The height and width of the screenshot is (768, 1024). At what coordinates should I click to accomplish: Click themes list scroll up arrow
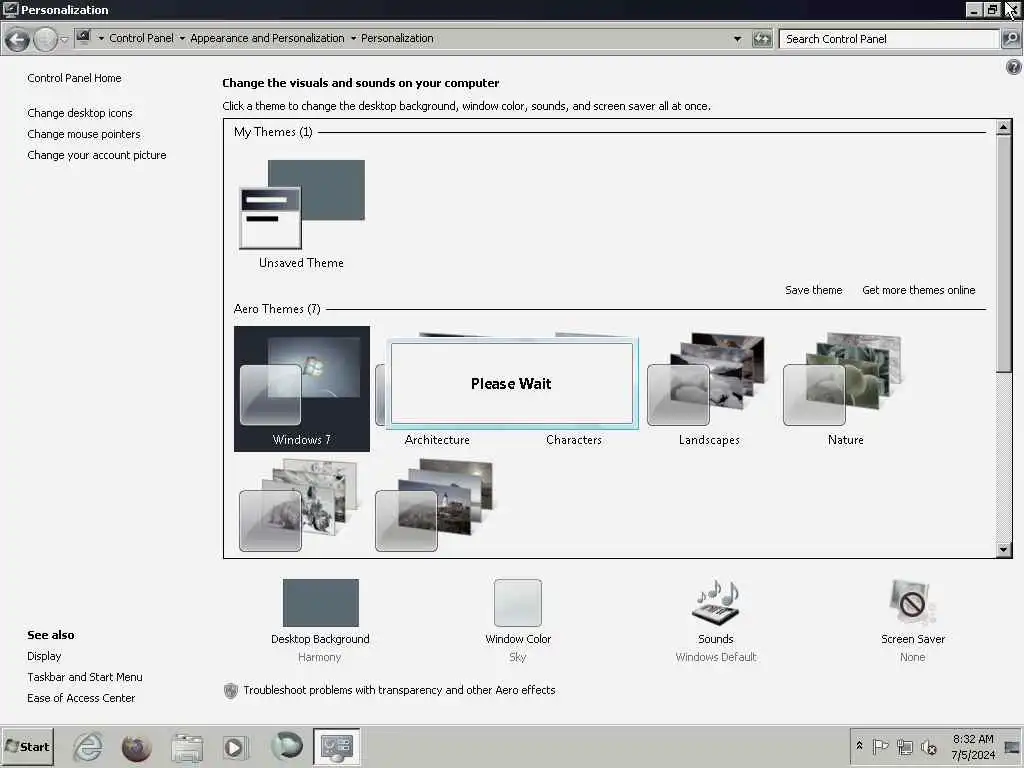click(1004, 127)
